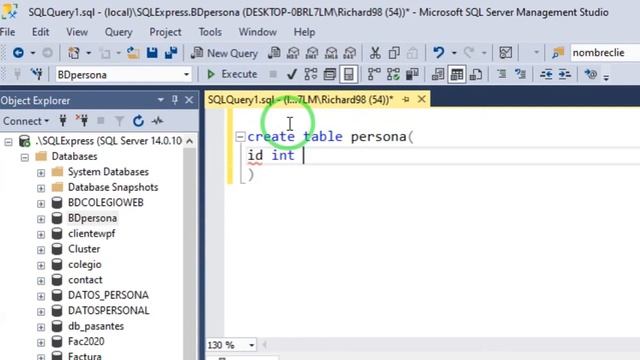Pin the SQLQuery1.sql tab

(x=406, y=99)
